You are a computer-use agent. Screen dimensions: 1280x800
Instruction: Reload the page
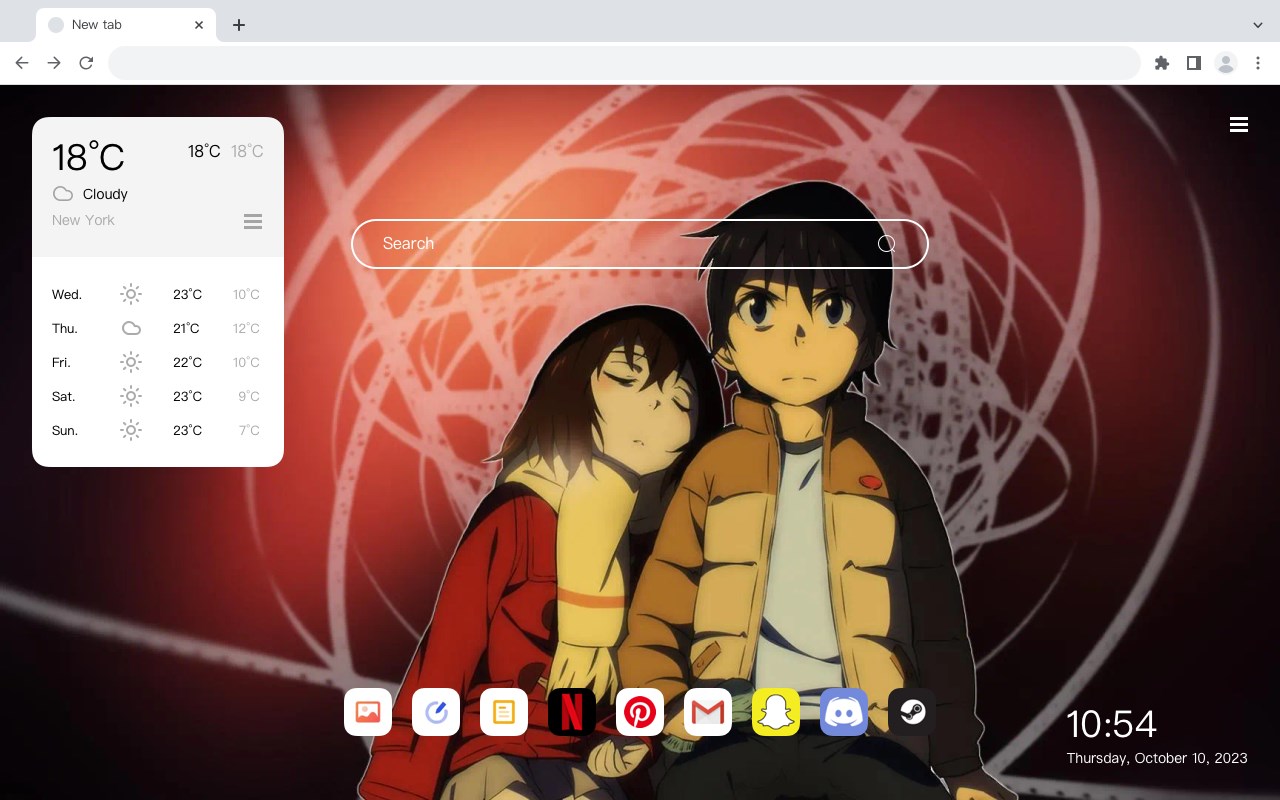pyautogui.click(x=86, y=63)
